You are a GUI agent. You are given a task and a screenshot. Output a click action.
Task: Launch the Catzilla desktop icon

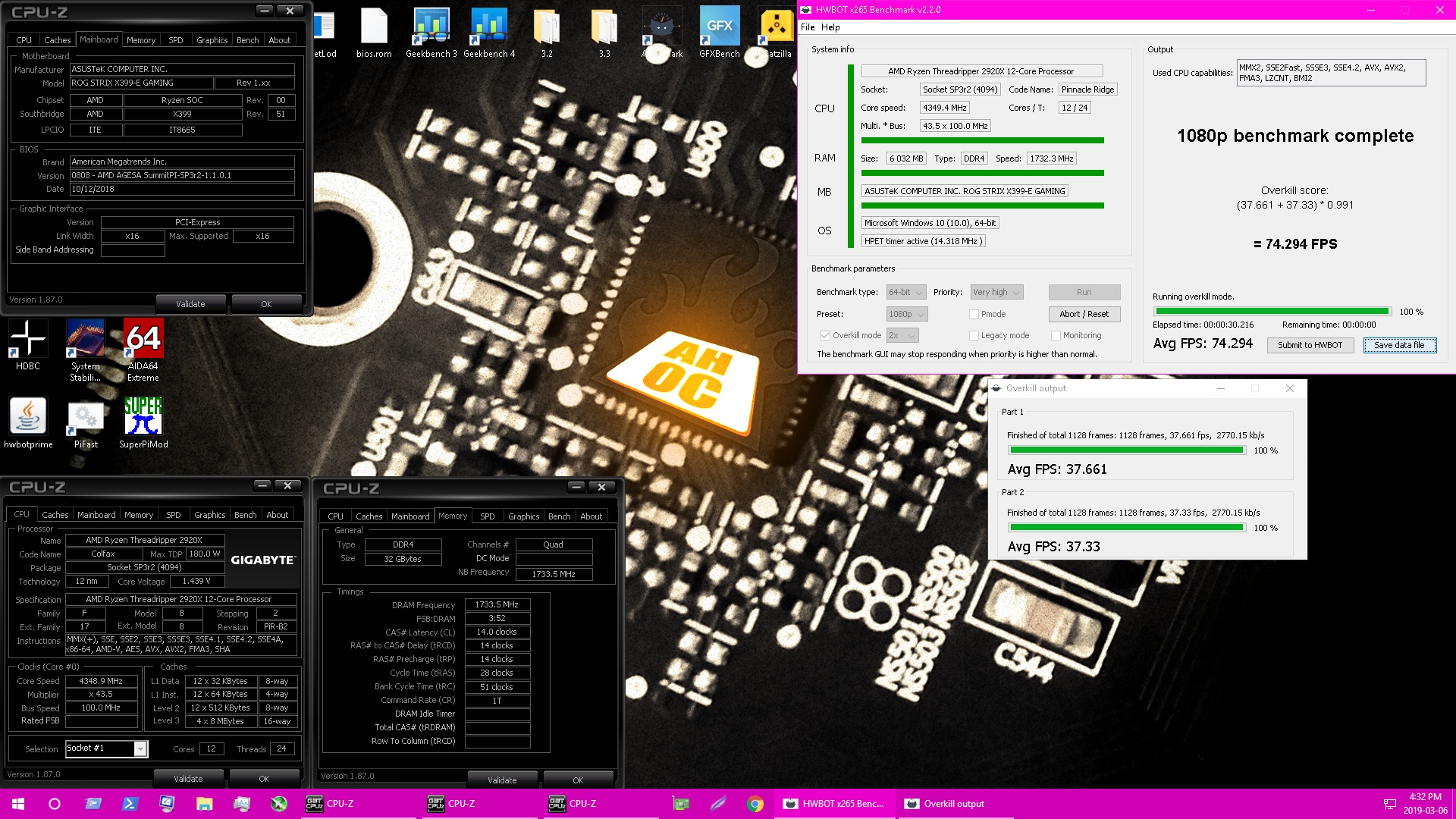(776, 33)
